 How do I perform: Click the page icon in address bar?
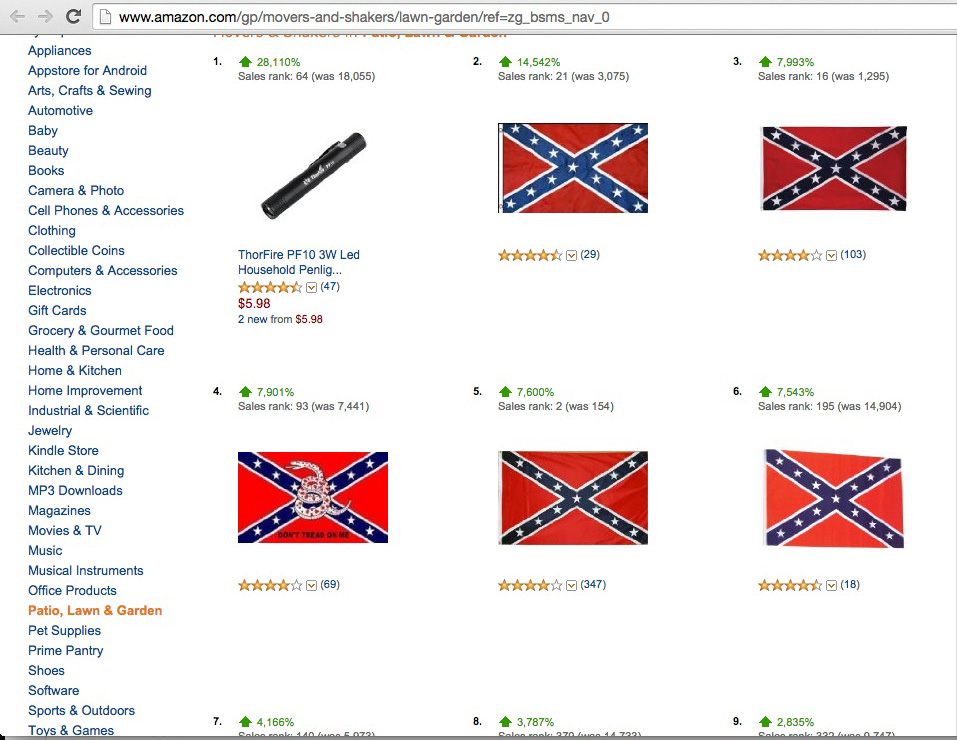click(104, 17)
